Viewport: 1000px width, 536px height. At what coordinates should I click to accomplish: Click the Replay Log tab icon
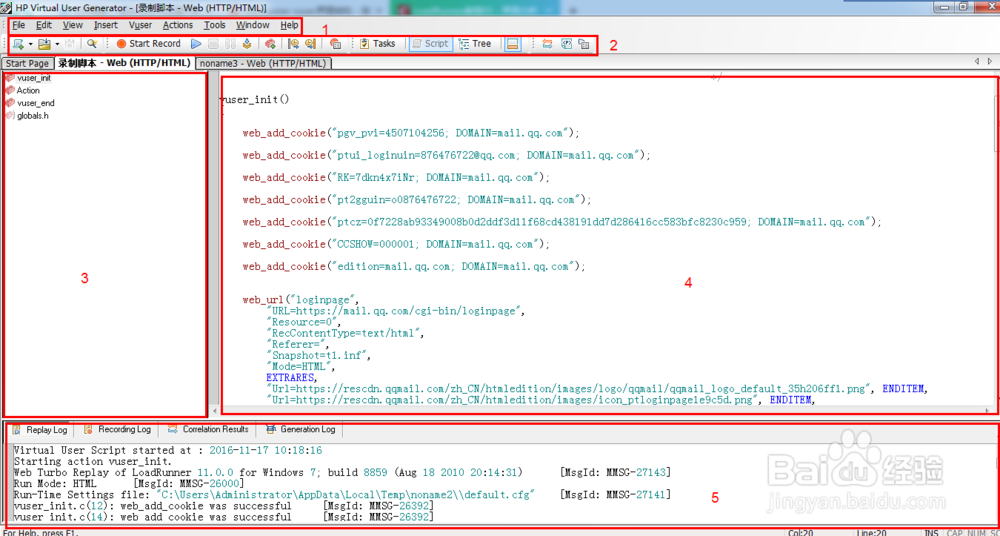point(17,430)
